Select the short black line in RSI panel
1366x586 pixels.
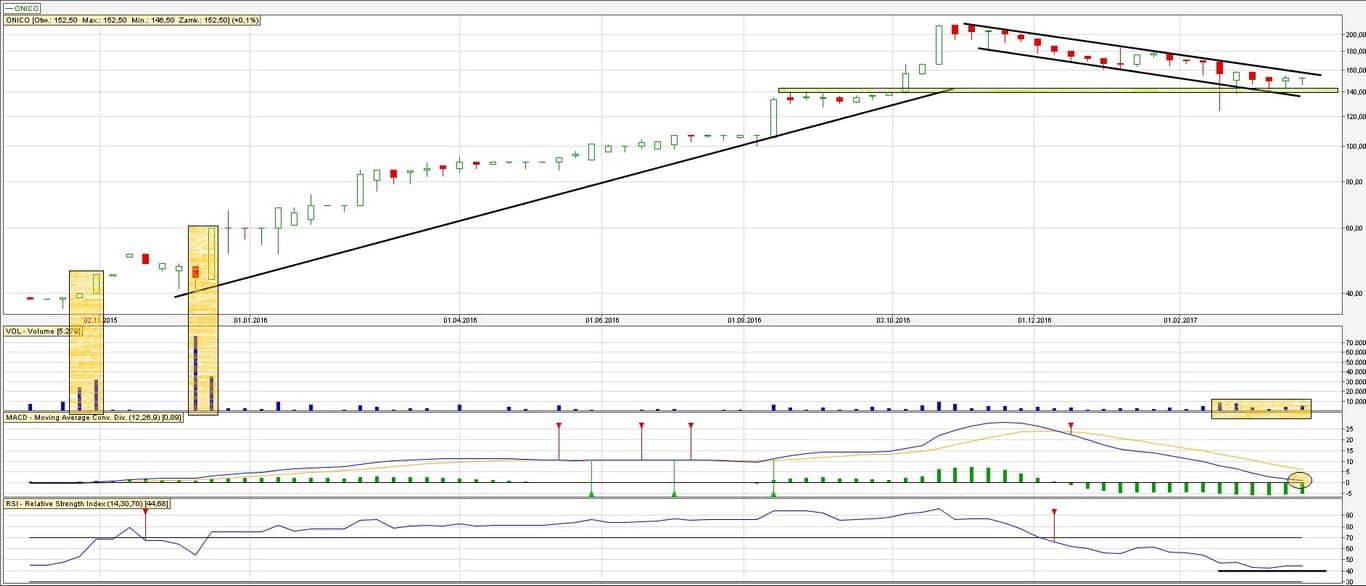(x=1271, y=571)
